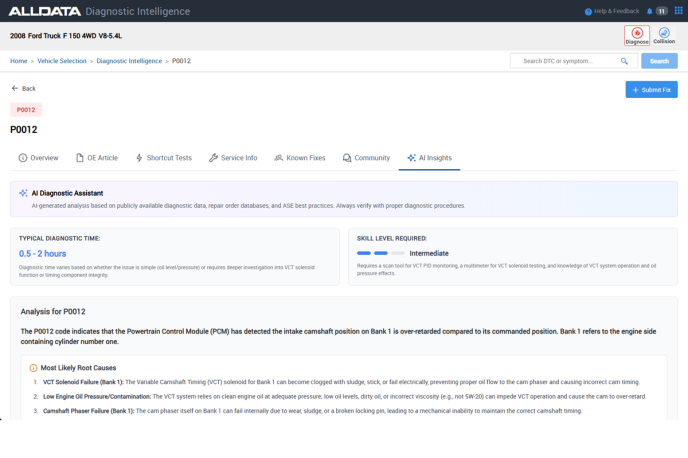The image size is (688, 458).
Task: Click Low Engine Oil Pressure/Contamination cause
Action: point(97,397)
